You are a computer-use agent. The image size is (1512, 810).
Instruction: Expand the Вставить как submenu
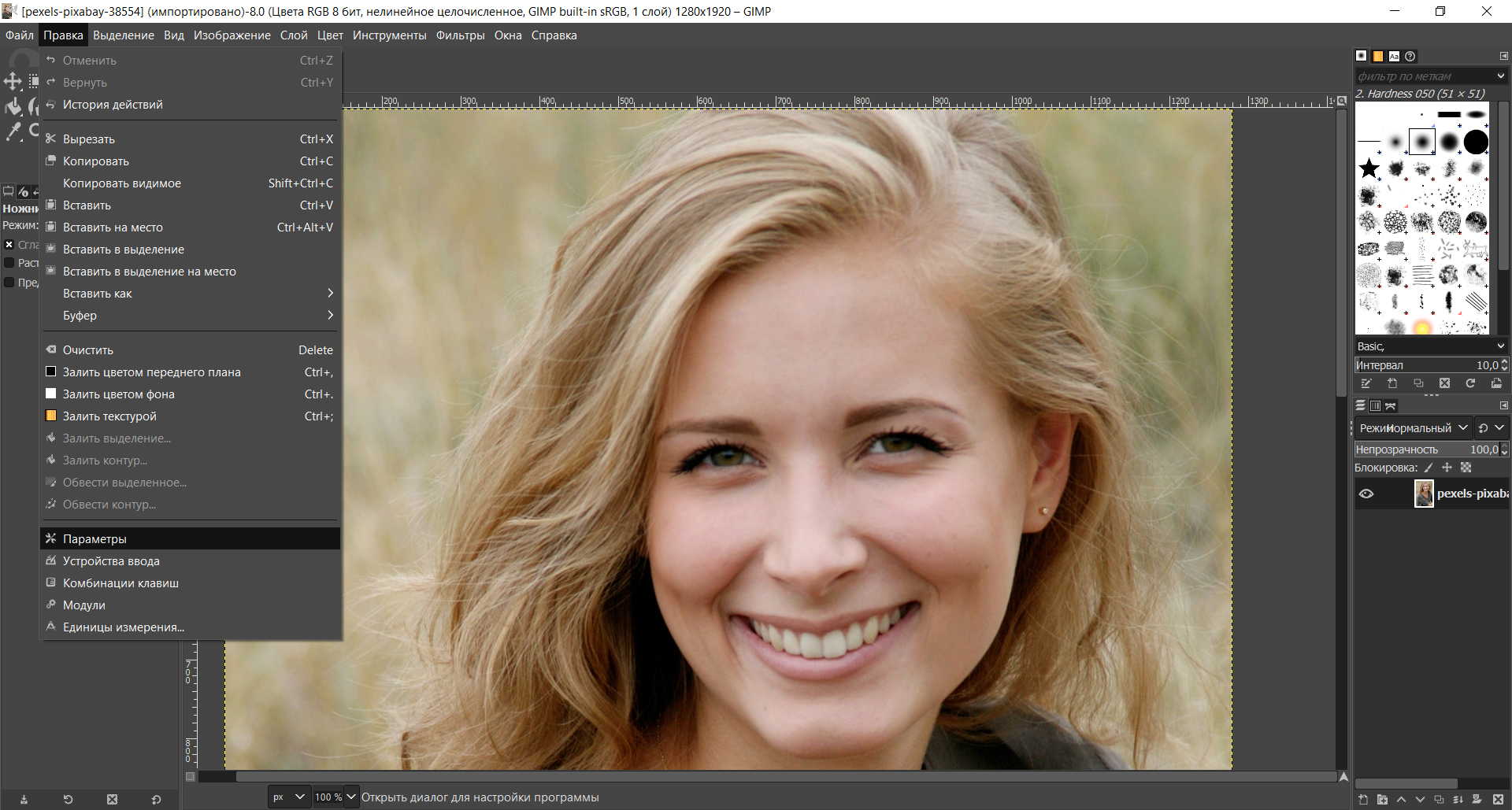pos(190,294)
